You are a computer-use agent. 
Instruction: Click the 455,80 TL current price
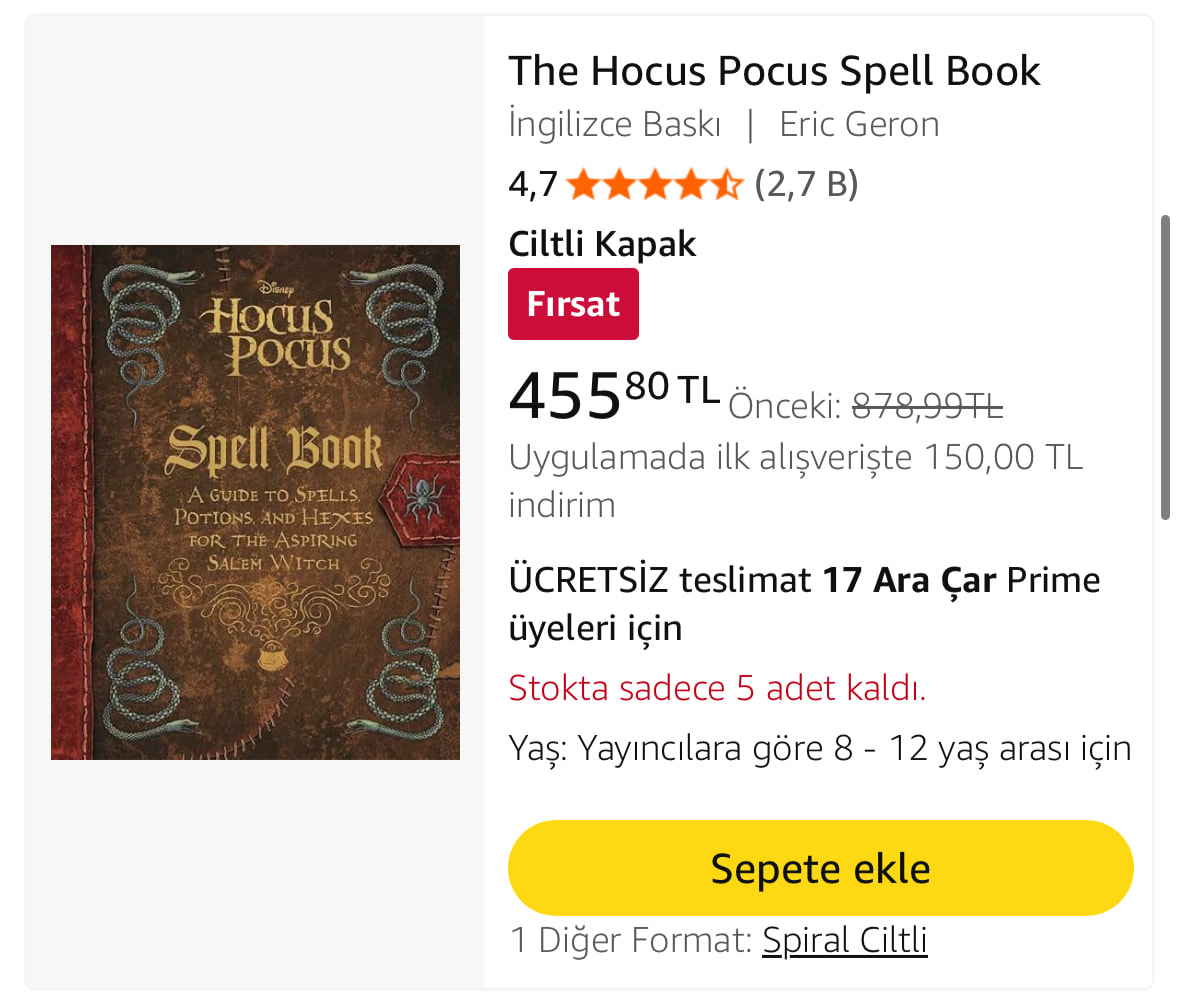point(613,395)
